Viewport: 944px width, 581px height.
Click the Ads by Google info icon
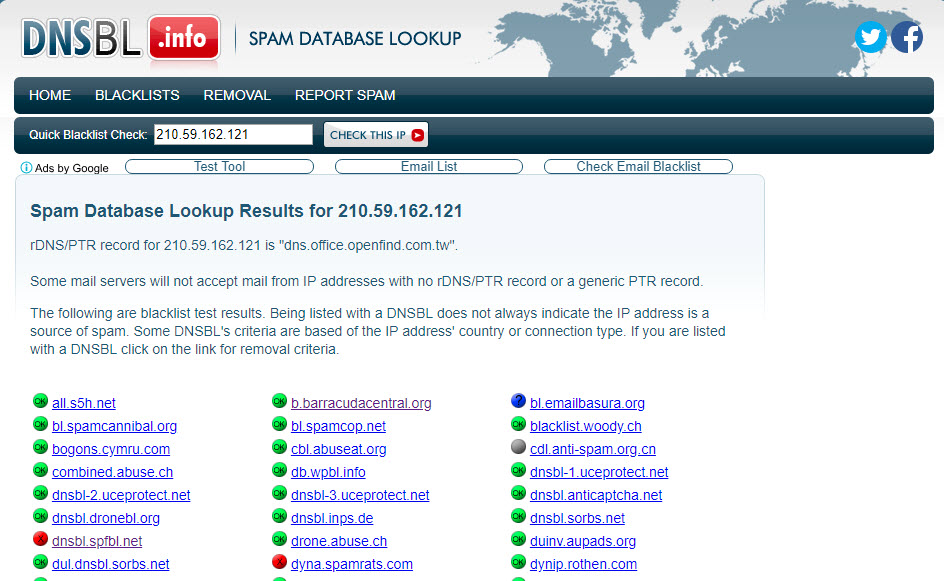(x=26, y=168)
